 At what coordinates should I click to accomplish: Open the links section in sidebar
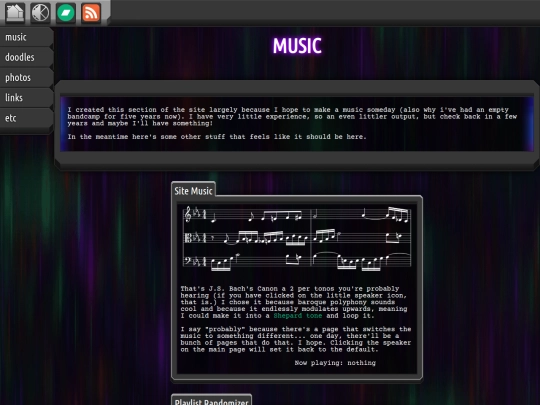(26, 98)
